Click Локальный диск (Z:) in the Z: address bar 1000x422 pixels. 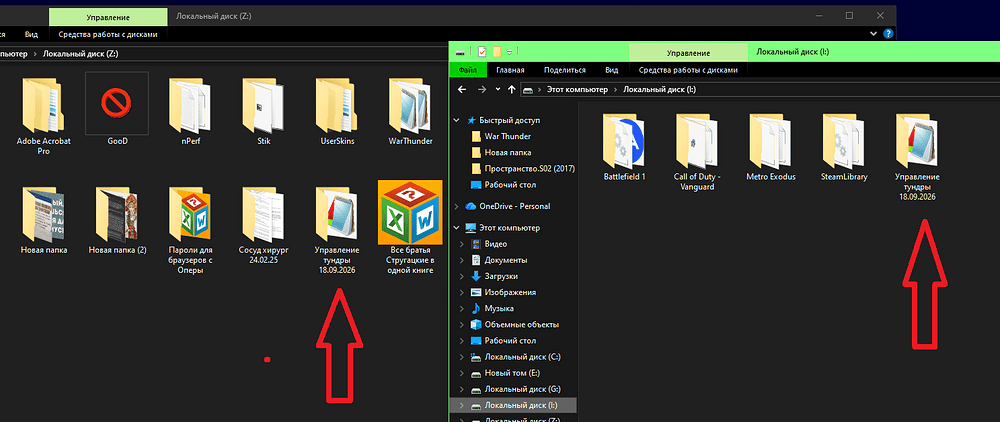click(80, 54)
